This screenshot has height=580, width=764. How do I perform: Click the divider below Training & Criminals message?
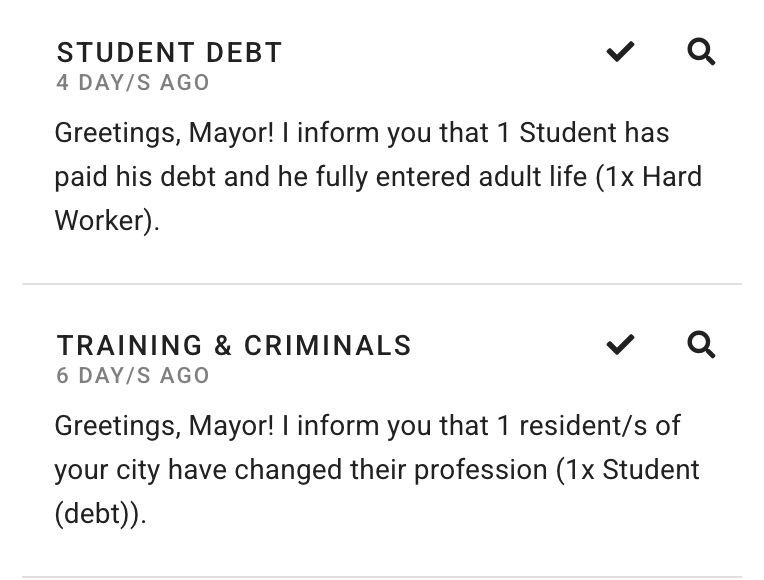click(x=382, y=577)
